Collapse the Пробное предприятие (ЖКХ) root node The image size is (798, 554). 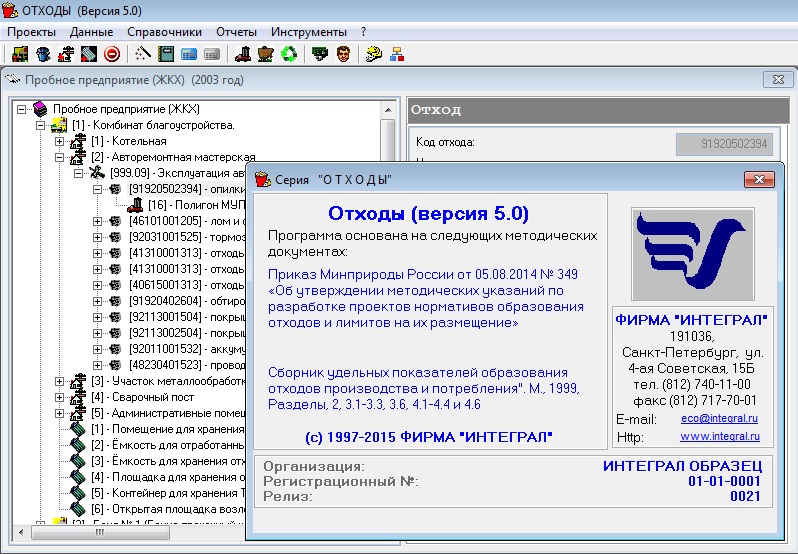(x=21, y=109)
